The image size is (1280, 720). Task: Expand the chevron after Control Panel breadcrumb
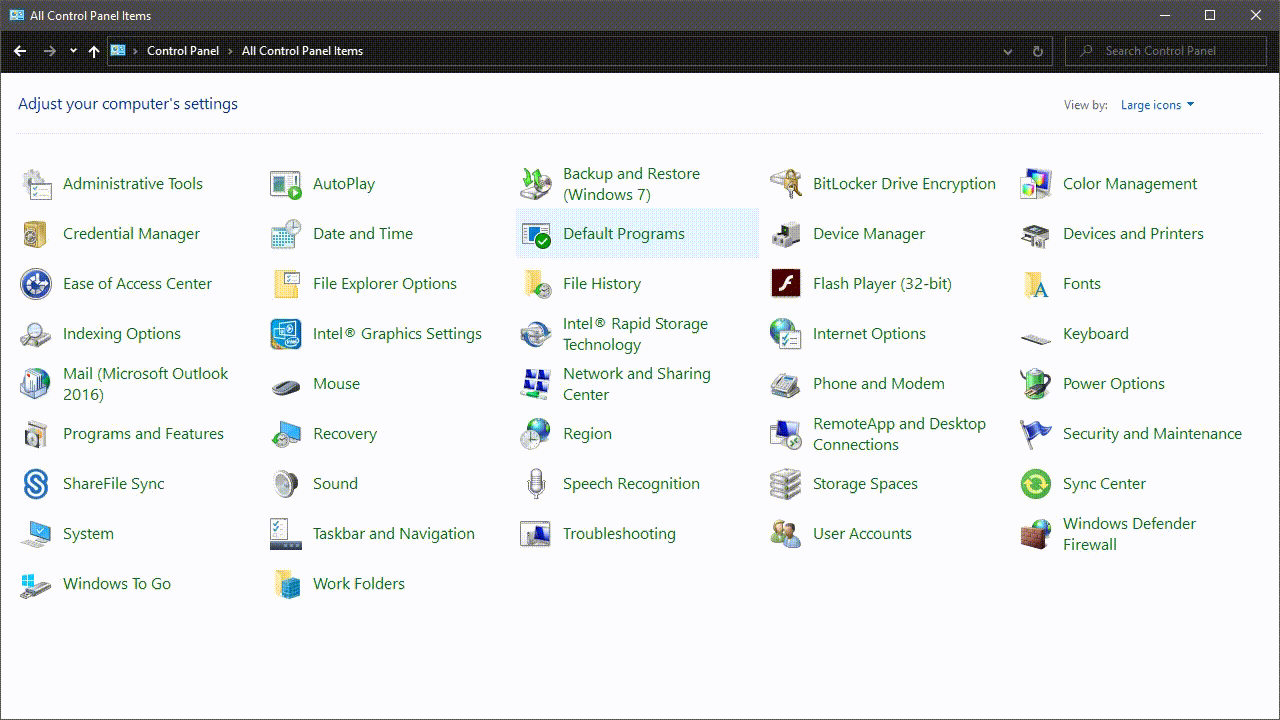click(x=230, y=51)
